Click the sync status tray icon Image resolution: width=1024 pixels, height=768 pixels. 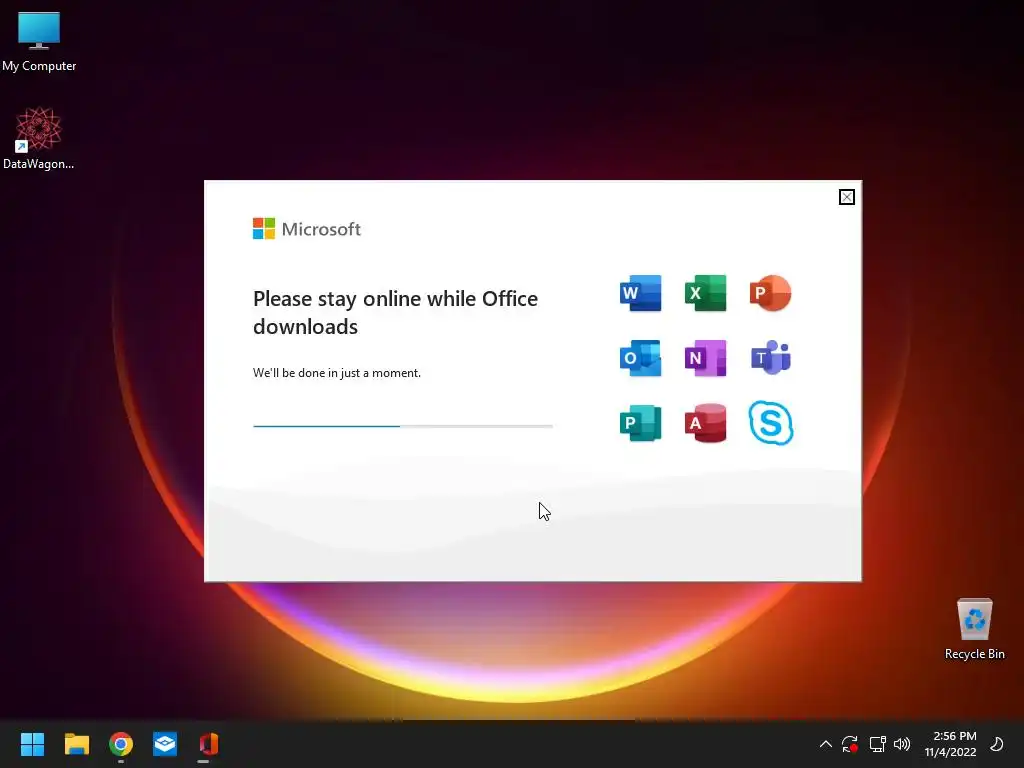[850, 744]
